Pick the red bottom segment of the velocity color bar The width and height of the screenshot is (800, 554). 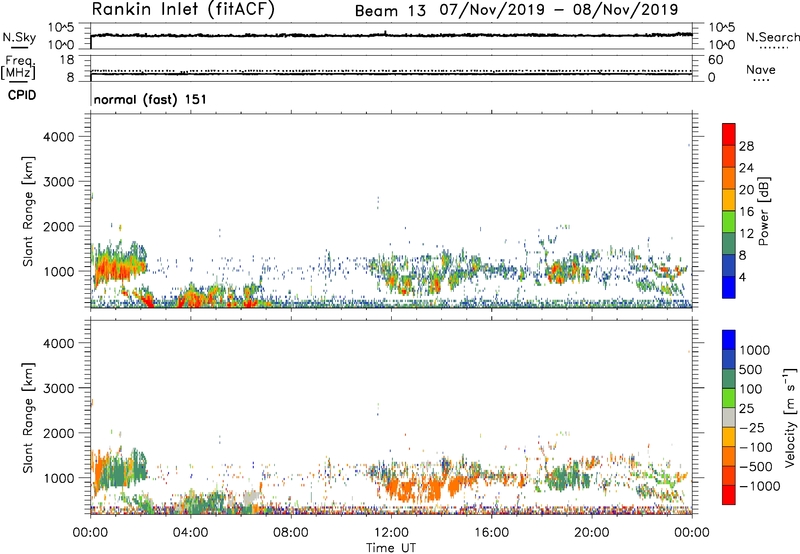coord(729,495)
